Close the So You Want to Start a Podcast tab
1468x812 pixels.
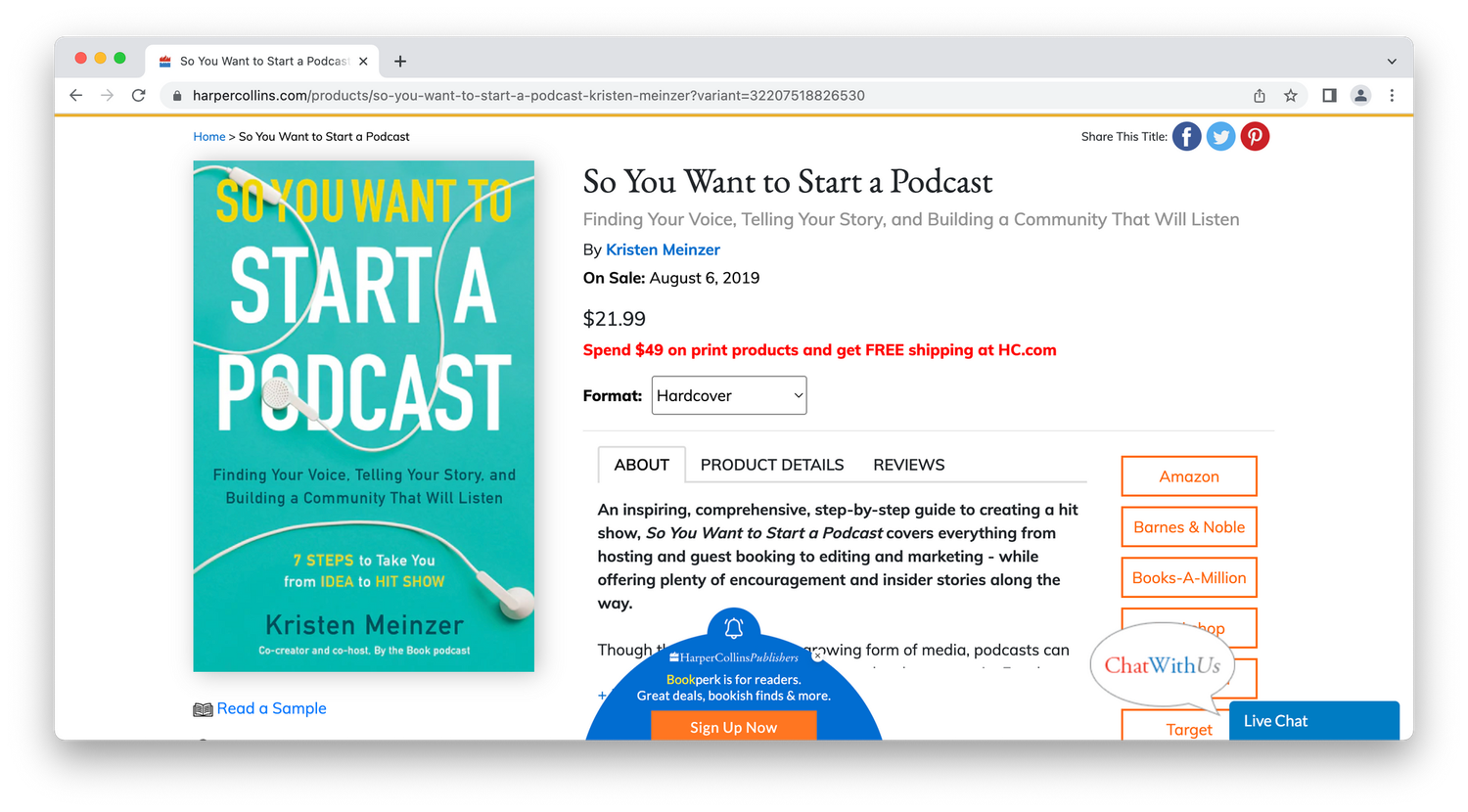(x=363, y=61)
